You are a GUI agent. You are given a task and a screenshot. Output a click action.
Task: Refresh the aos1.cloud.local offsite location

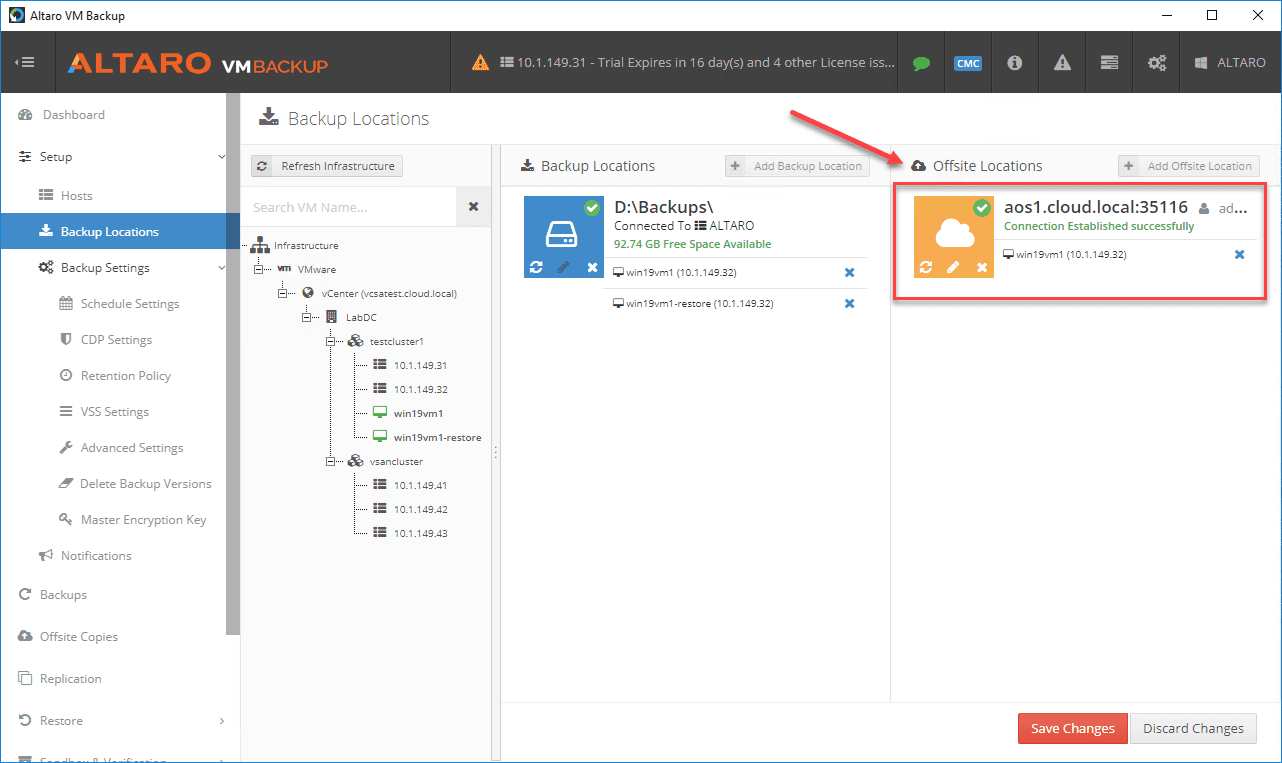tap(926, 267)
